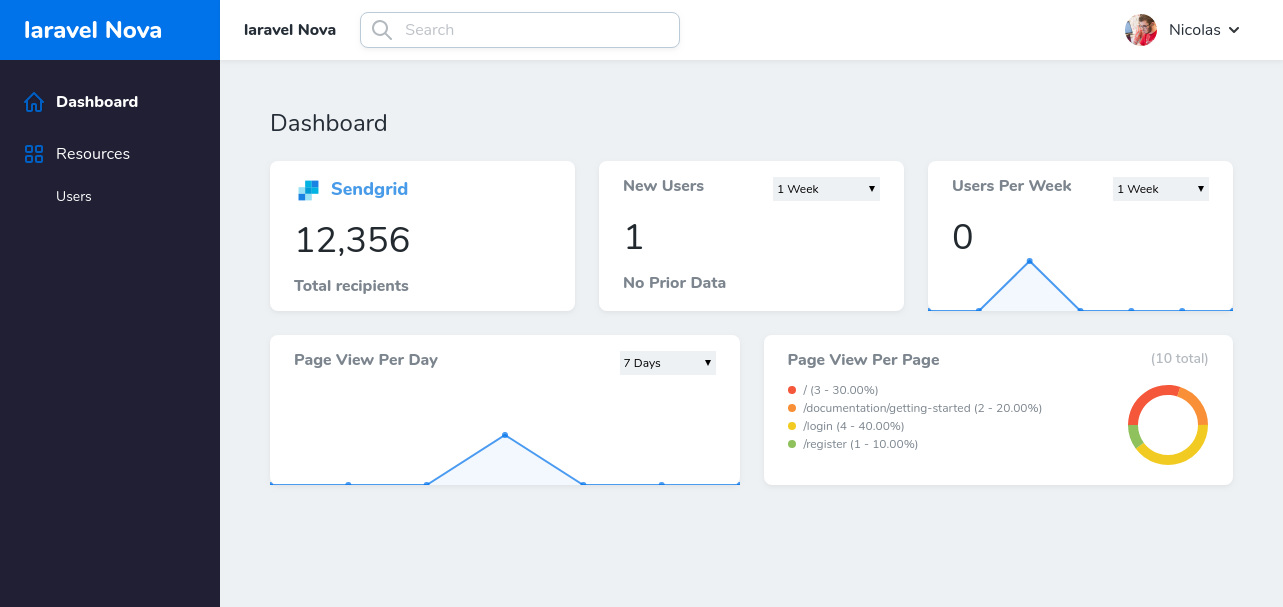Expand the Users Per Week range dropdown
The image size is (1283, 607).
[1160, 189]
